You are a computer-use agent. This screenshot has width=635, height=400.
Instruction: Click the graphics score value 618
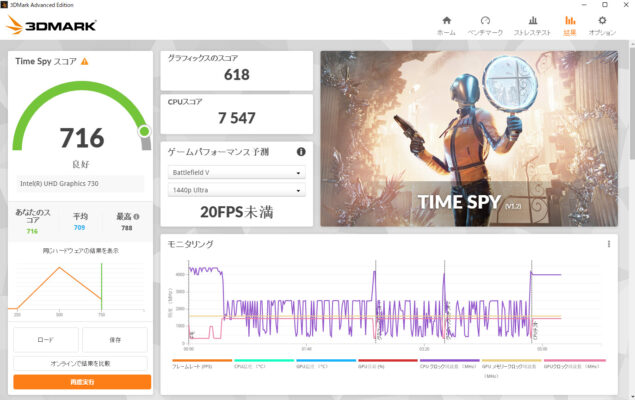click(237, 75)
